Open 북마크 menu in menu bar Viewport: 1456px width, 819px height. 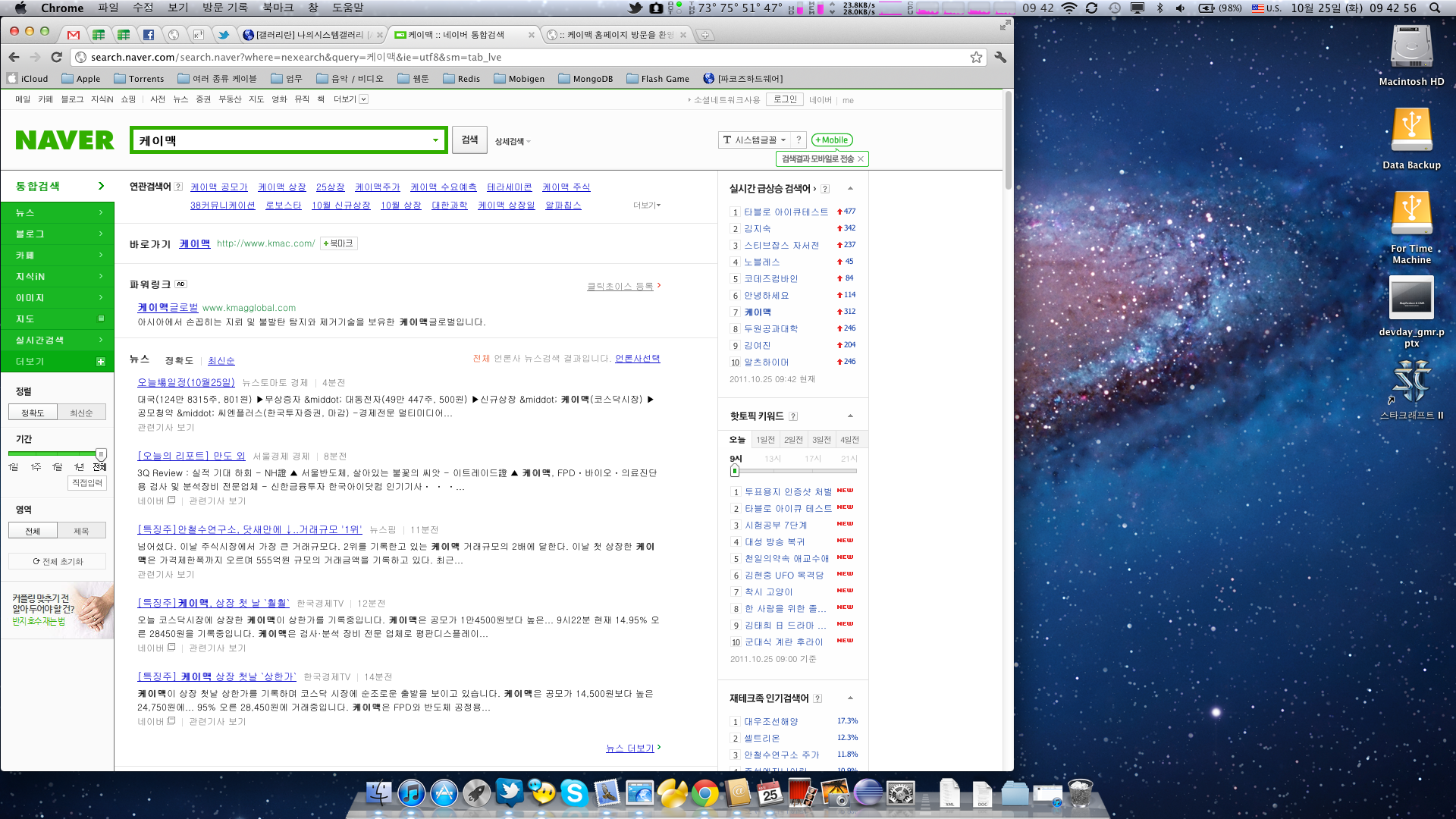click(278, 8)
